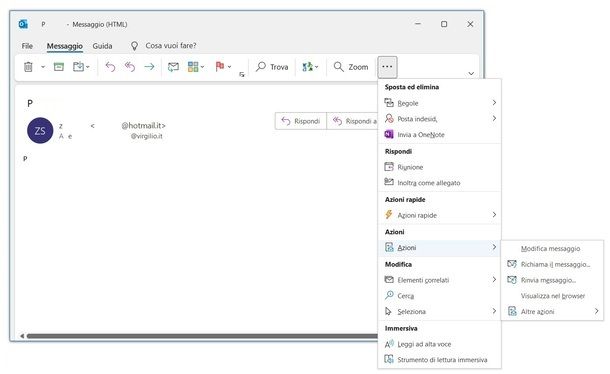Click the three-dots overflow button
610x374 pixels.
point(387,67)
